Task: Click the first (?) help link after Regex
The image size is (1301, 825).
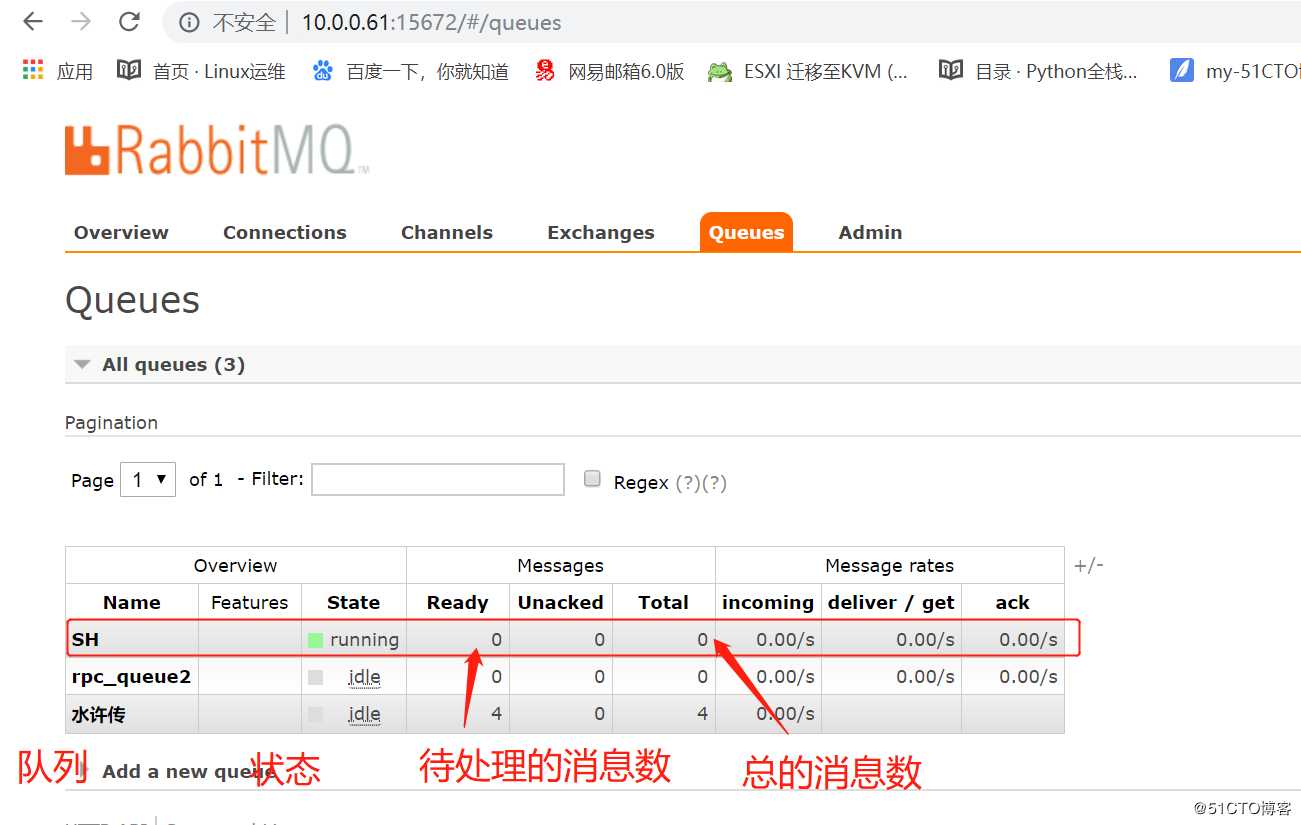Action: [688, 482]
